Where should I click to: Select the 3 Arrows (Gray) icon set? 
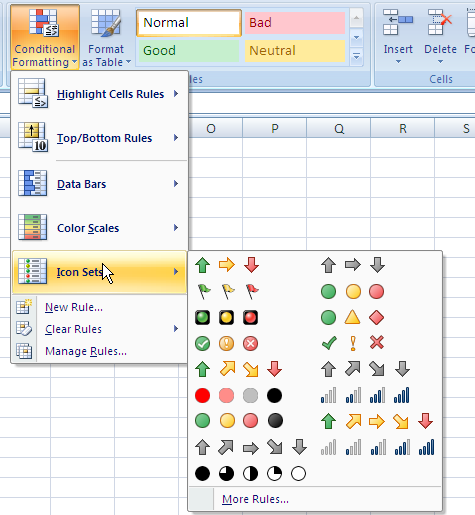click(353, 265)
